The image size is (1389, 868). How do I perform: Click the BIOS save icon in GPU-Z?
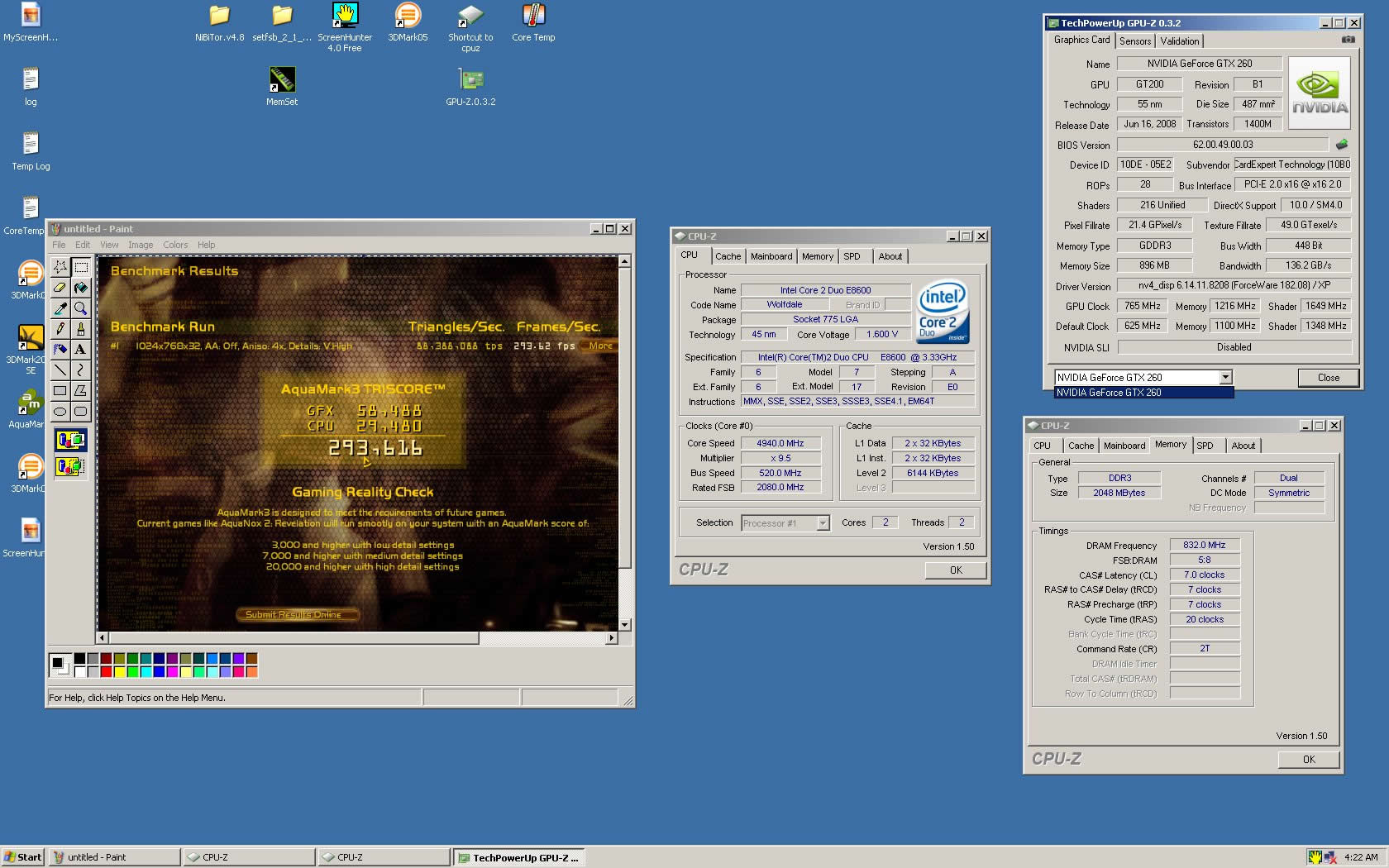pyautogui.click(x=1342, y=145)
